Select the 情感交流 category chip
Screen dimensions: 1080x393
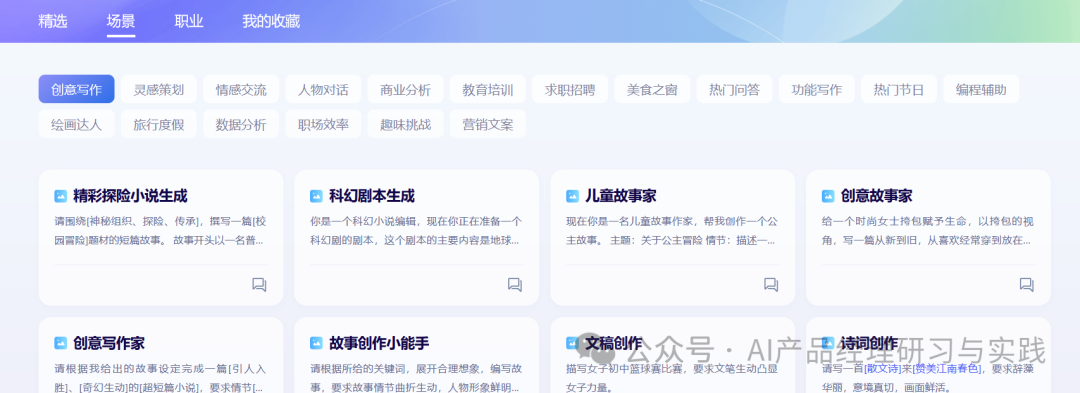click(x=241, y=89)
